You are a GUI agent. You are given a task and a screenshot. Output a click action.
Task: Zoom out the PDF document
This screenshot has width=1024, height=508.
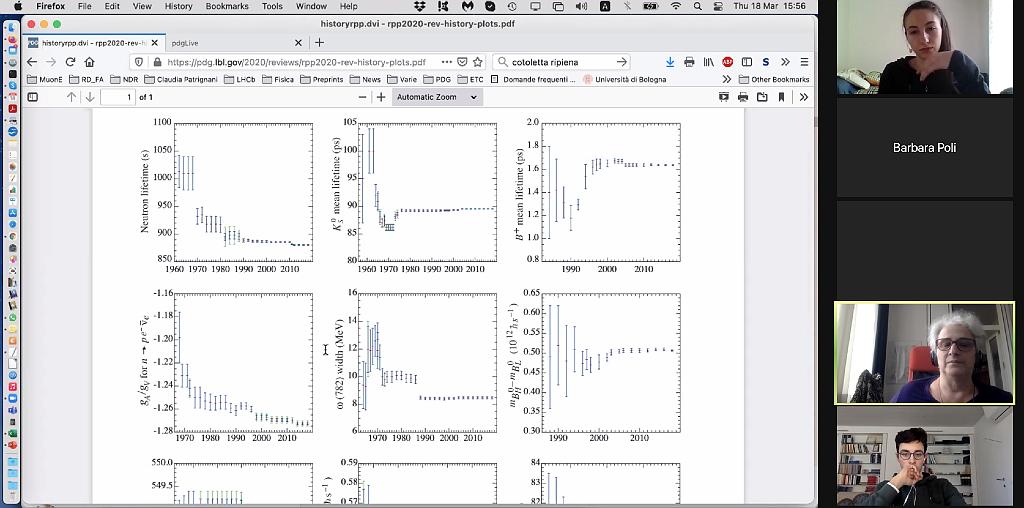(362, 97)
